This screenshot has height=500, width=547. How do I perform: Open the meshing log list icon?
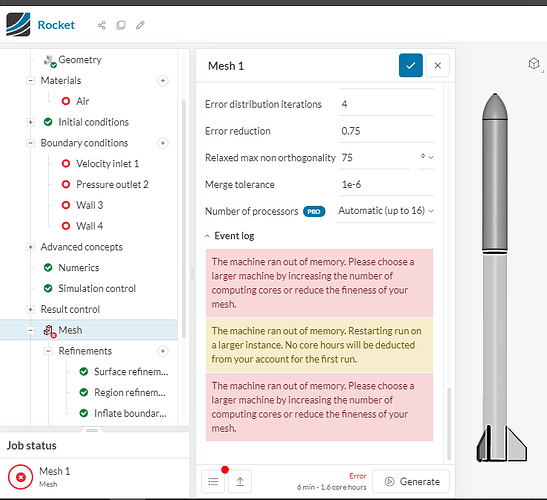coord(213,482)
